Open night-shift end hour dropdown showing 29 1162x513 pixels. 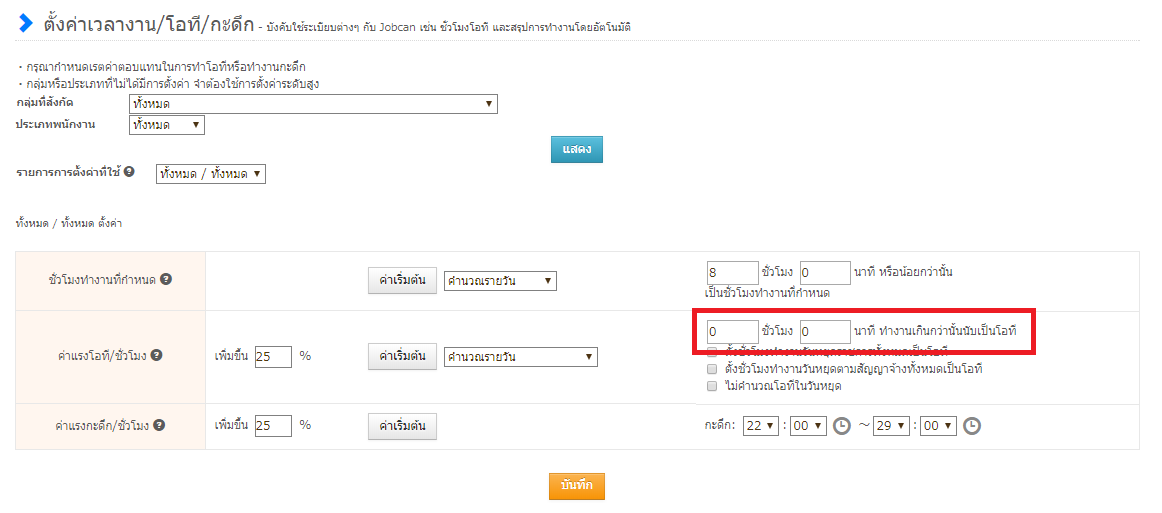[x=892, y=426]
